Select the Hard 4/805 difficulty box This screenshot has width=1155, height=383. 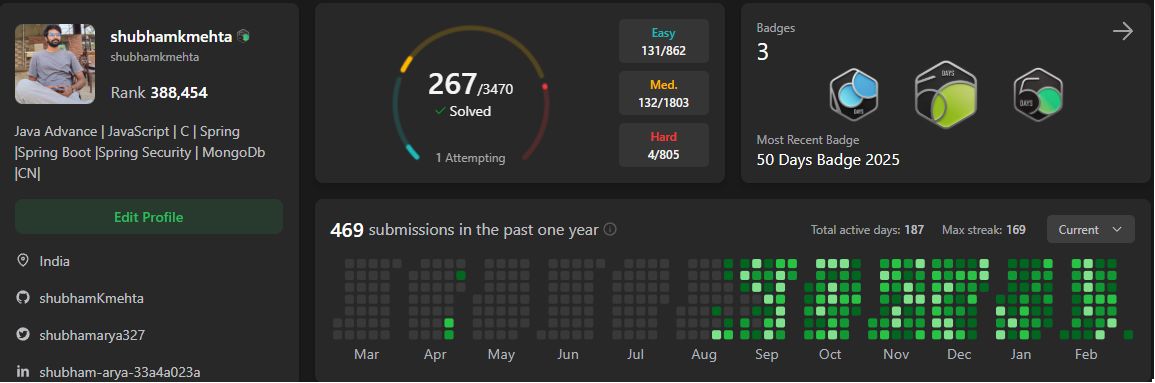click(x=664, y=145)
